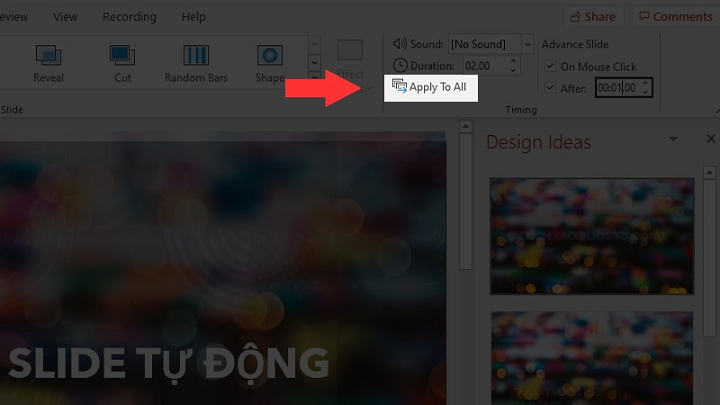
Task: Click the Sound speaker icon
Action: pos(399,44)
